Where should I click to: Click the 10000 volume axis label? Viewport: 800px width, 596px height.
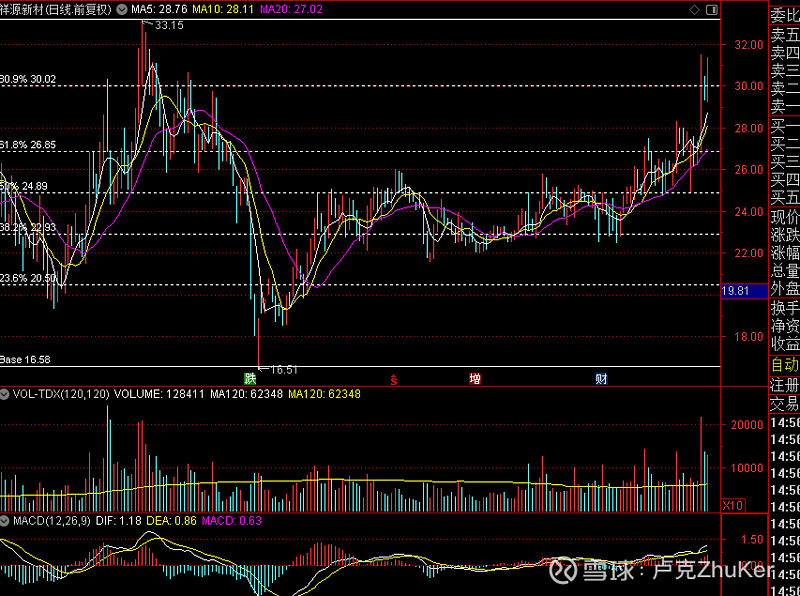(x=747, y=468)
